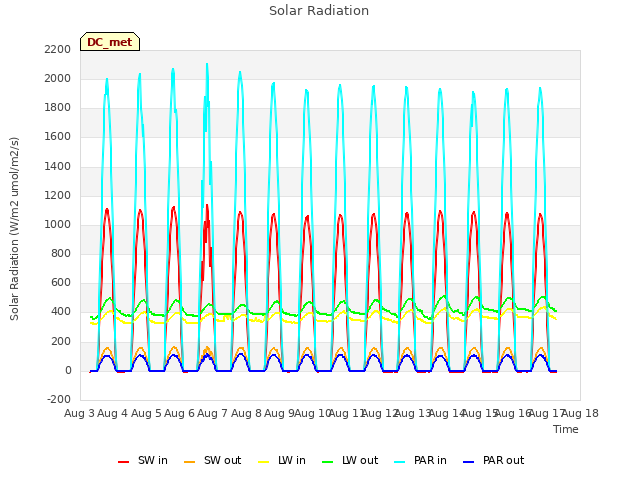Click the DC_met annotation label

click(x=110, y=42)
